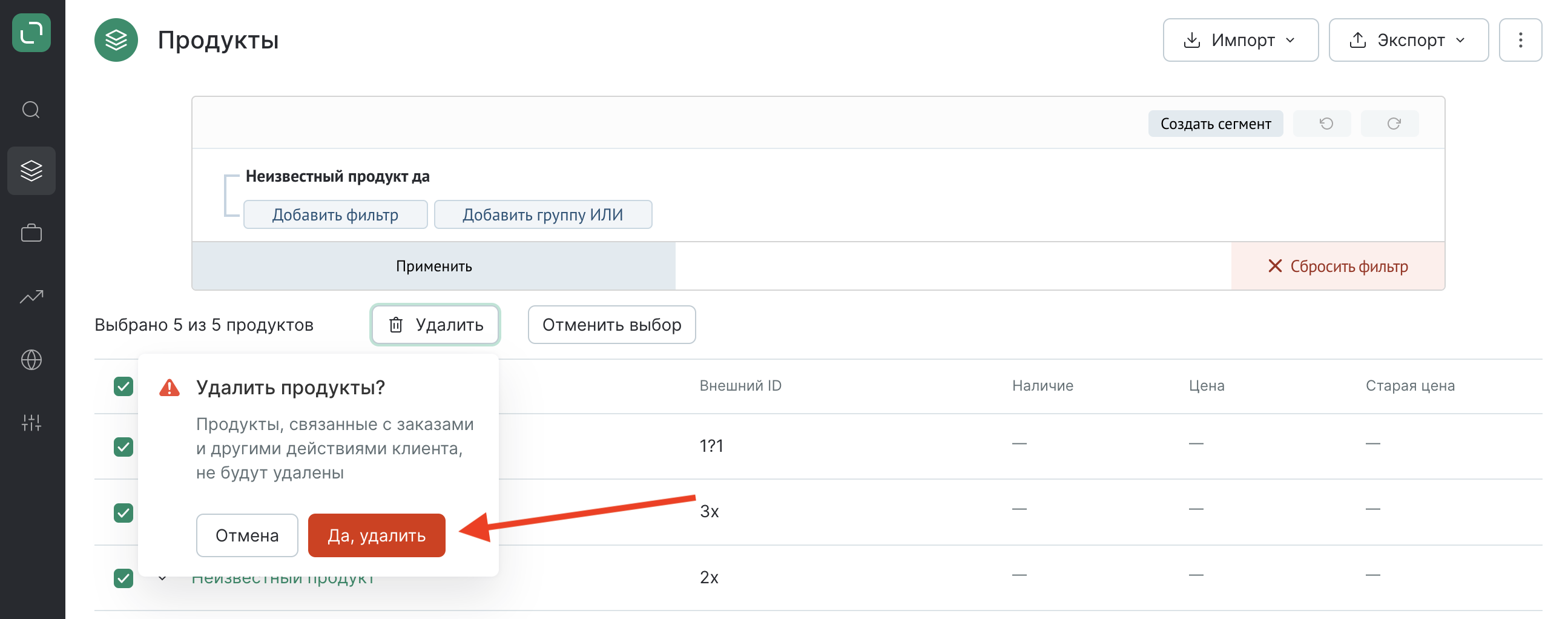
Task: Click external ID cell 1?1
Action: [711, 446]
